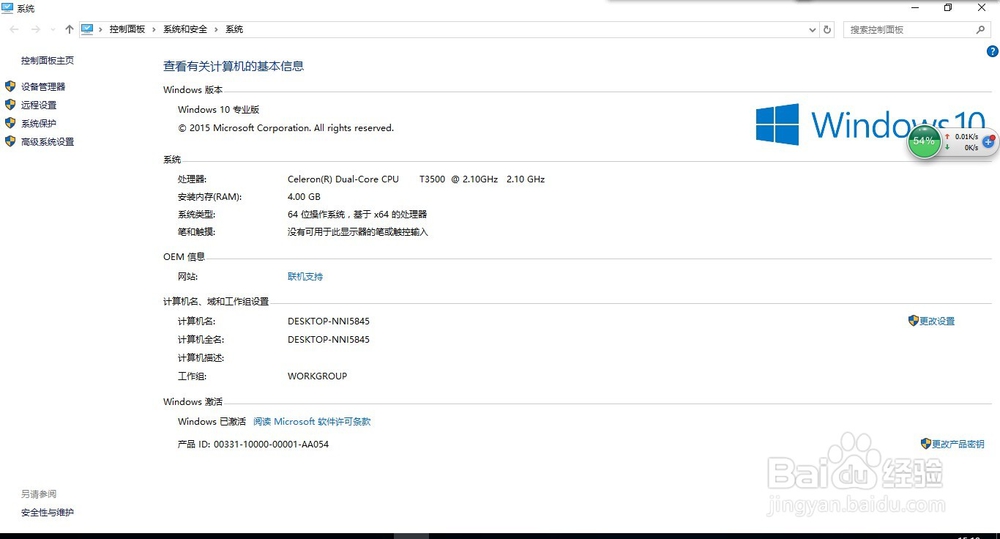
Task: Click shield icon next to 更改产品密钥
Action: click(x=926, y=443)
